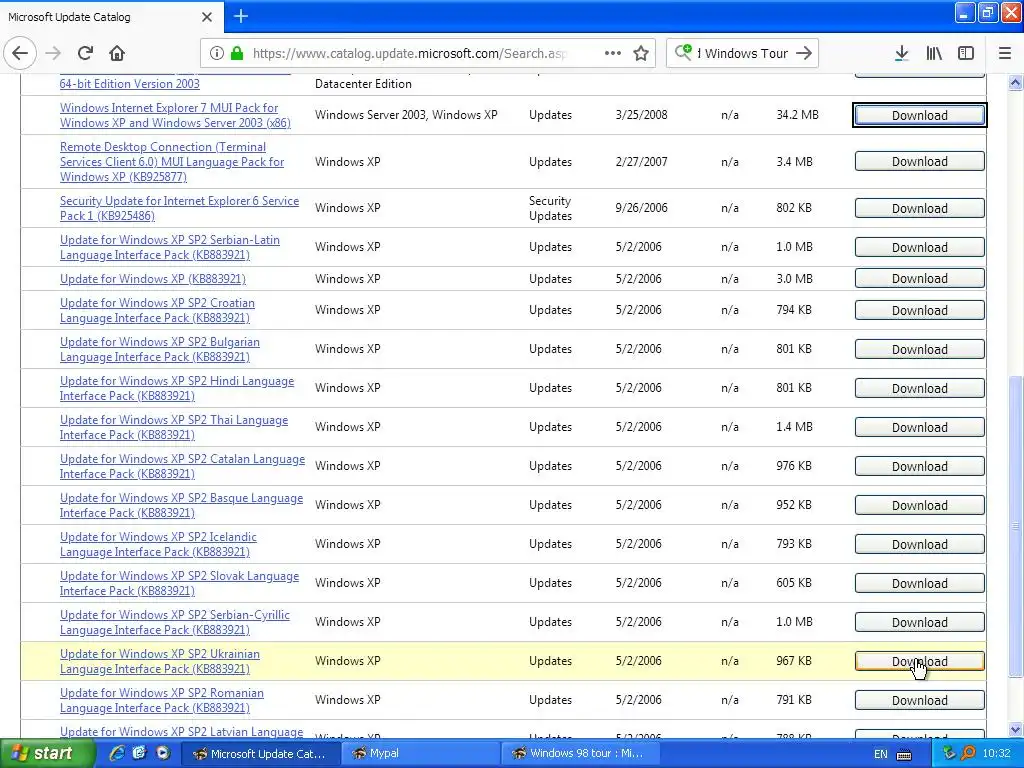
Task: Open Ukrainian Language Interface Pack link
Action: [x=159, y=662]
